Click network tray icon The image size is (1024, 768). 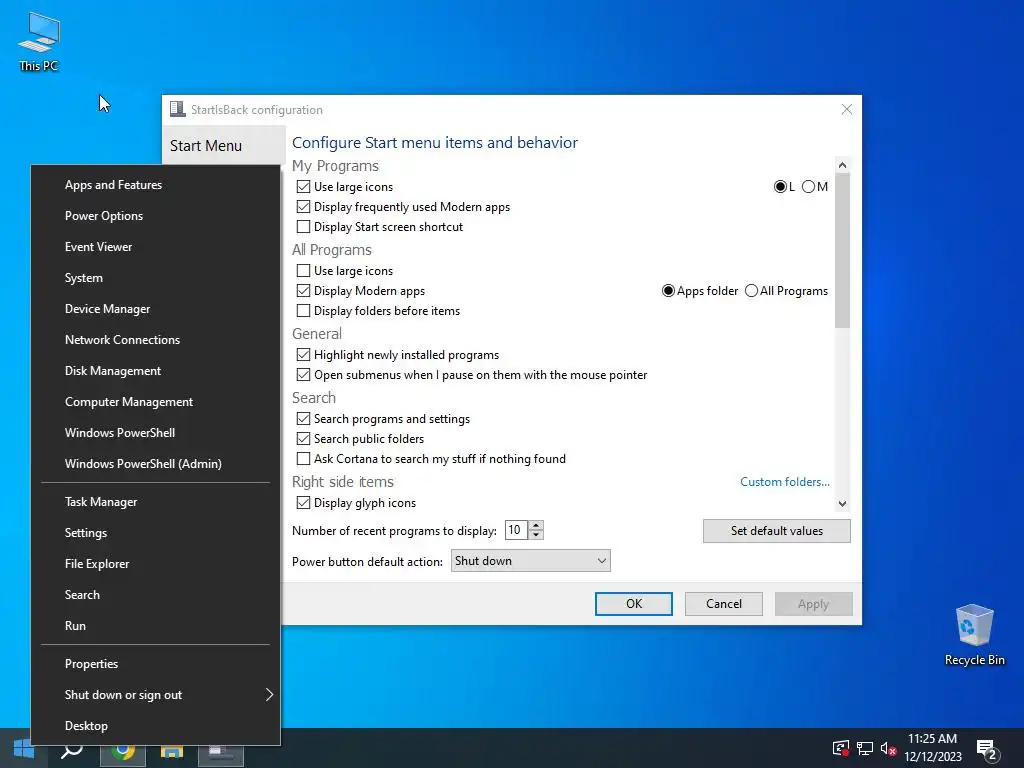(x=865, y=749)
